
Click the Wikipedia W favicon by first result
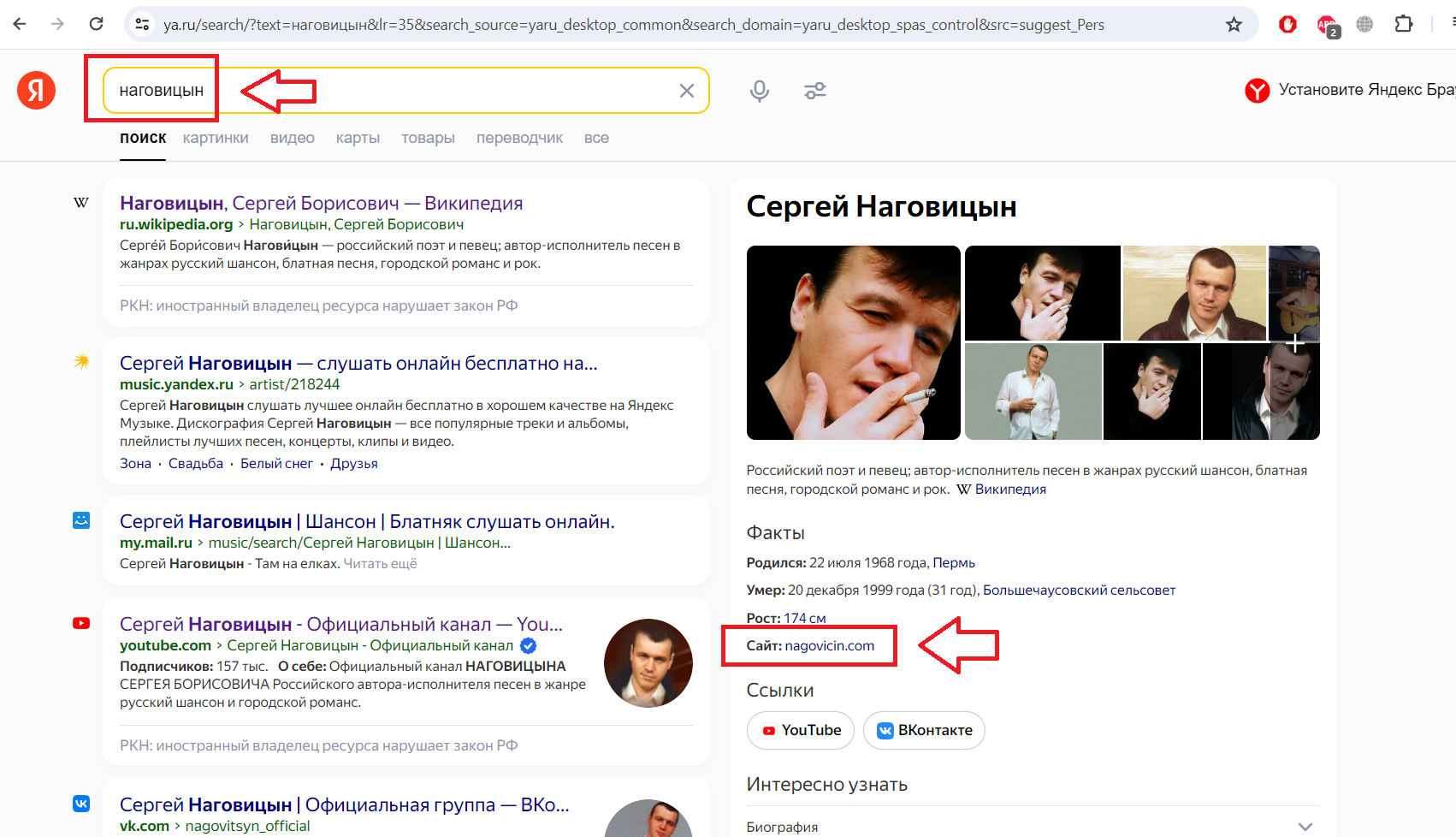(81, 203)
